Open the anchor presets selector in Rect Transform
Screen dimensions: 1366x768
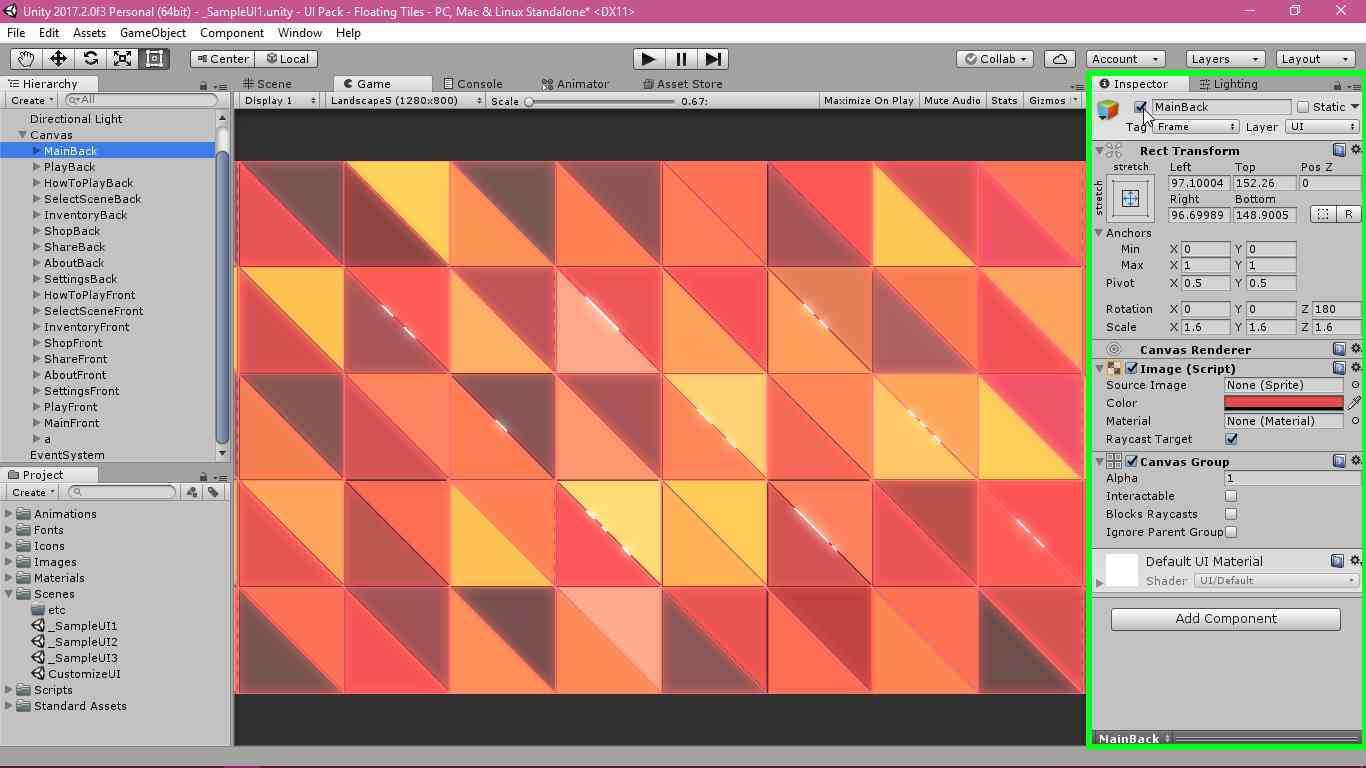tap(1129, 198)
